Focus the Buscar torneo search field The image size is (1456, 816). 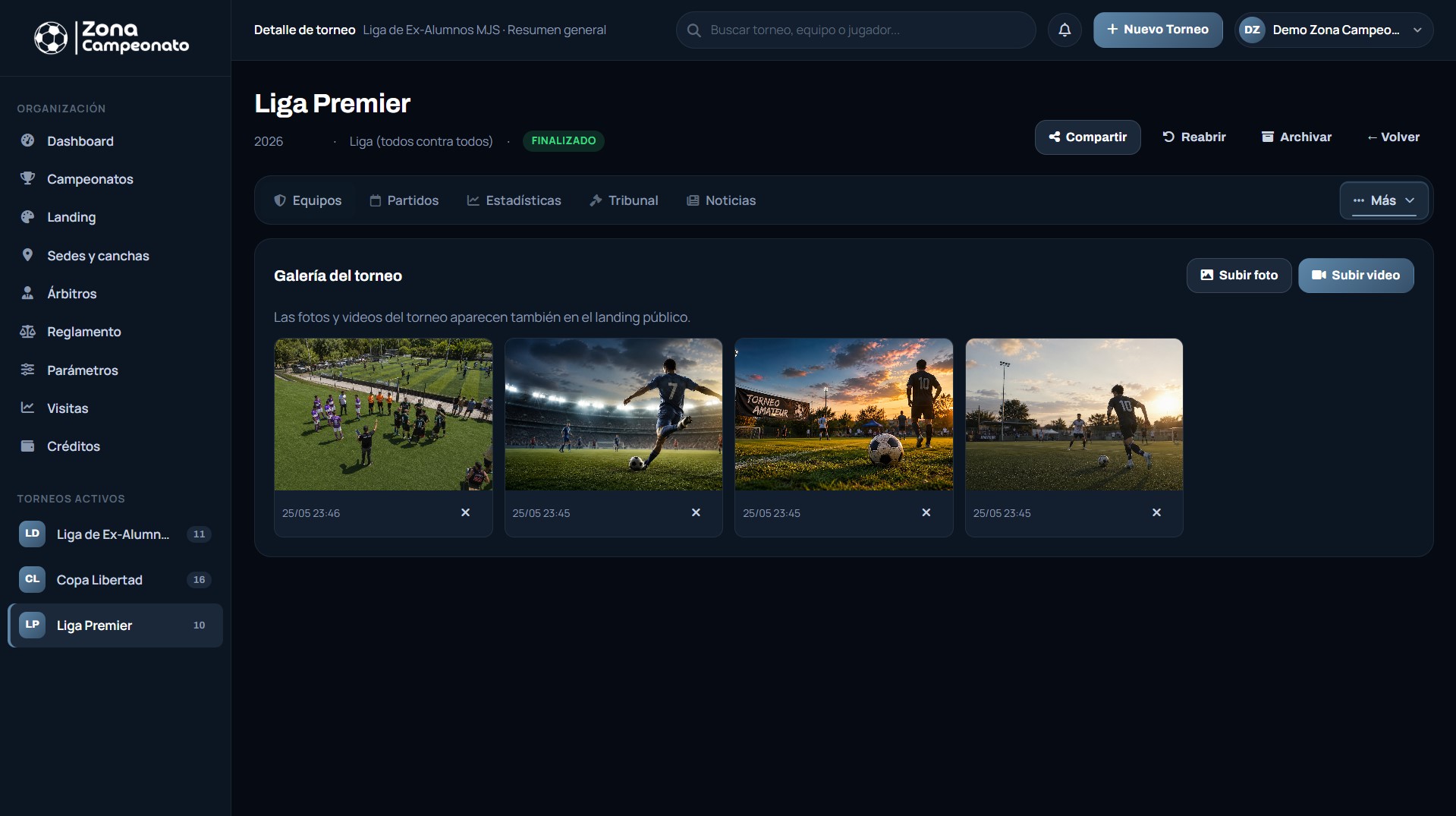856,30
